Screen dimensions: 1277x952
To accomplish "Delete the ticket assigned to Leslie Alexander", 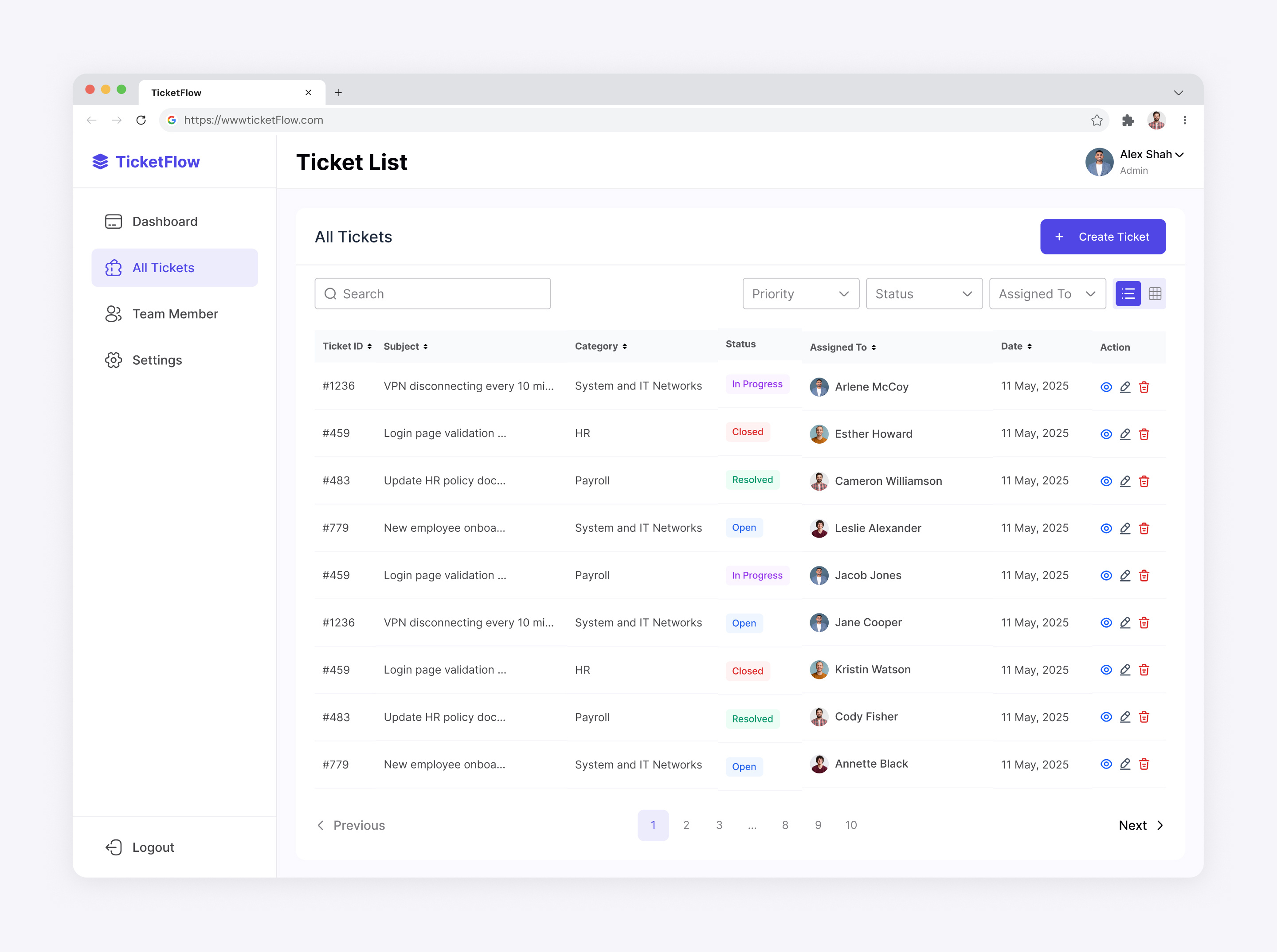I will tap(1144, 528).
